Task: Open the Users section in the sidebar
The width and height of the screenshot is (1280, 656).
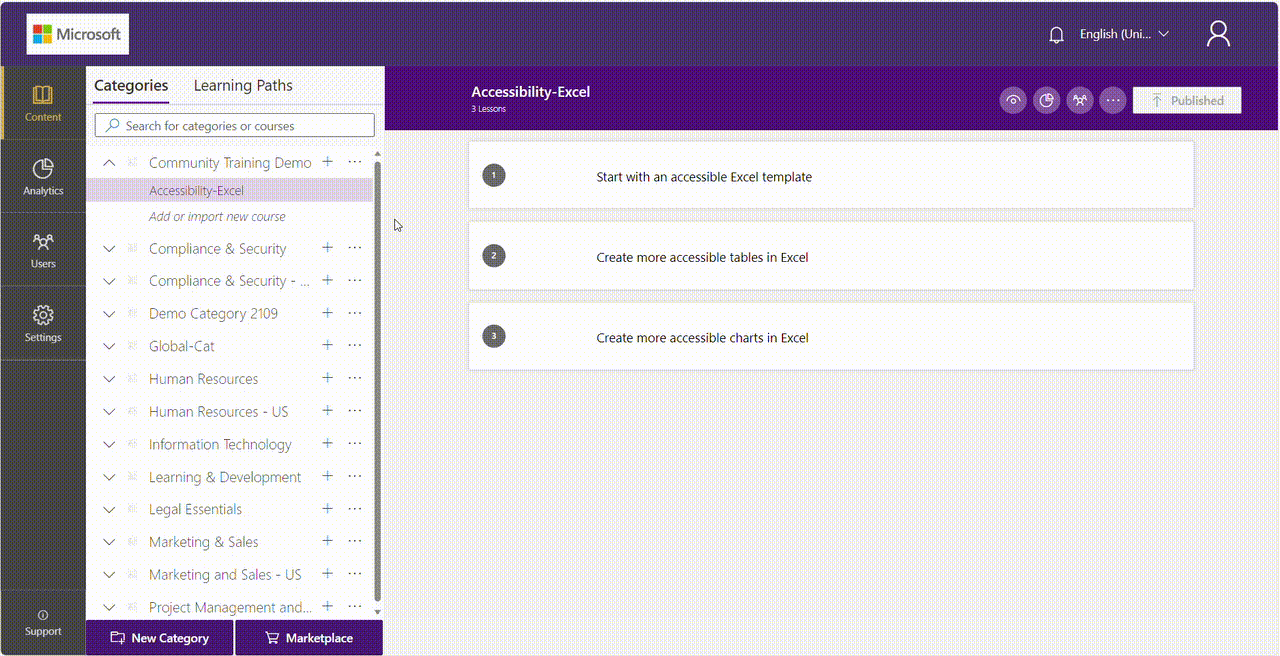Action: pos(42,249)
